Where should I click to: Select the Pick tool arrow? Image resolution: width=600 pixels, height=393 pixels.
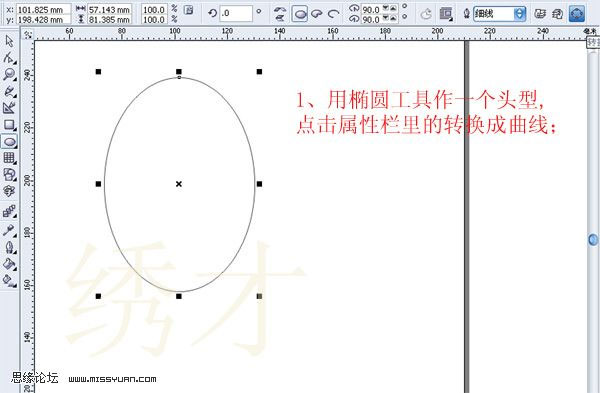coord(9,41)
